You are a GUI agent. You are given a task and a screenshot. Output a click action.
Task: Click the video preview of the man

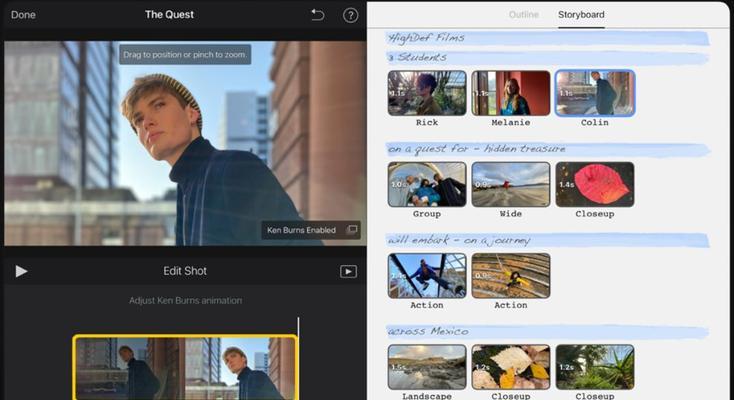[x=185, y=143]
